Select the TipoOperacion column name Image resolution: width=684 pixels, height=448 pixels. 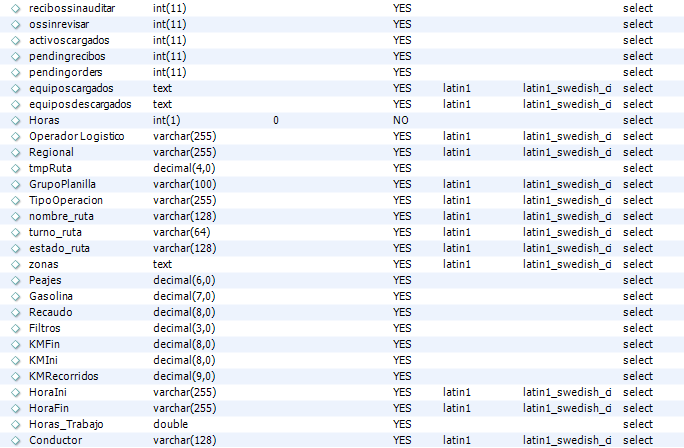66,200
